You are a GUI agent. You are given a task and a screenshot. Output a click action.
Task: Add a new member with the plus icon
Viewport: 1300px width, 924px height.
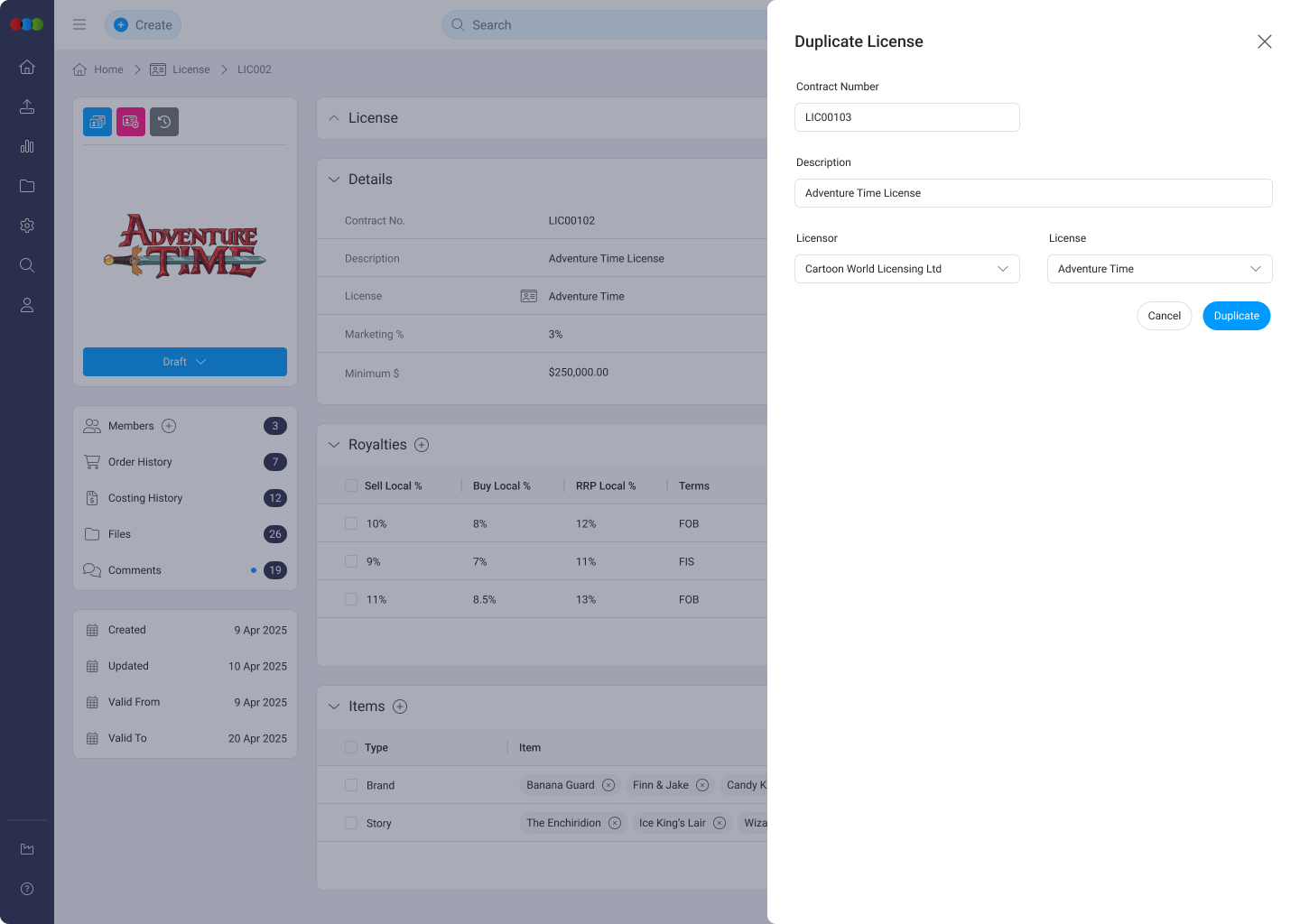pyautogui.click(x=169, y=426)
